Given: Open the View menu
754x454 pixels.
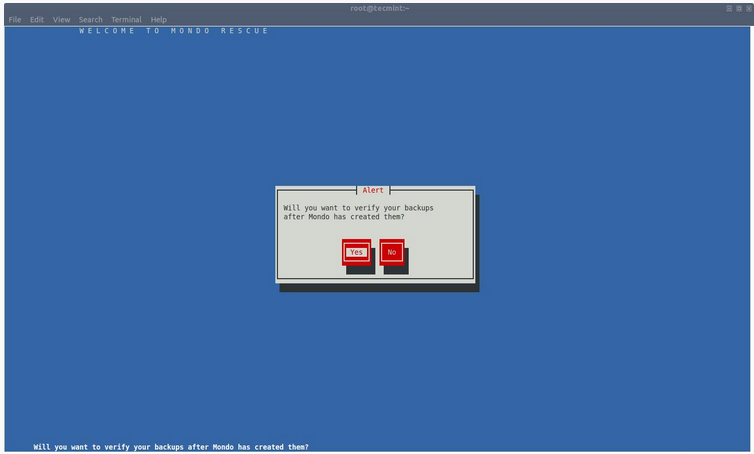Looking at the screenshot, I should [61, 20].
